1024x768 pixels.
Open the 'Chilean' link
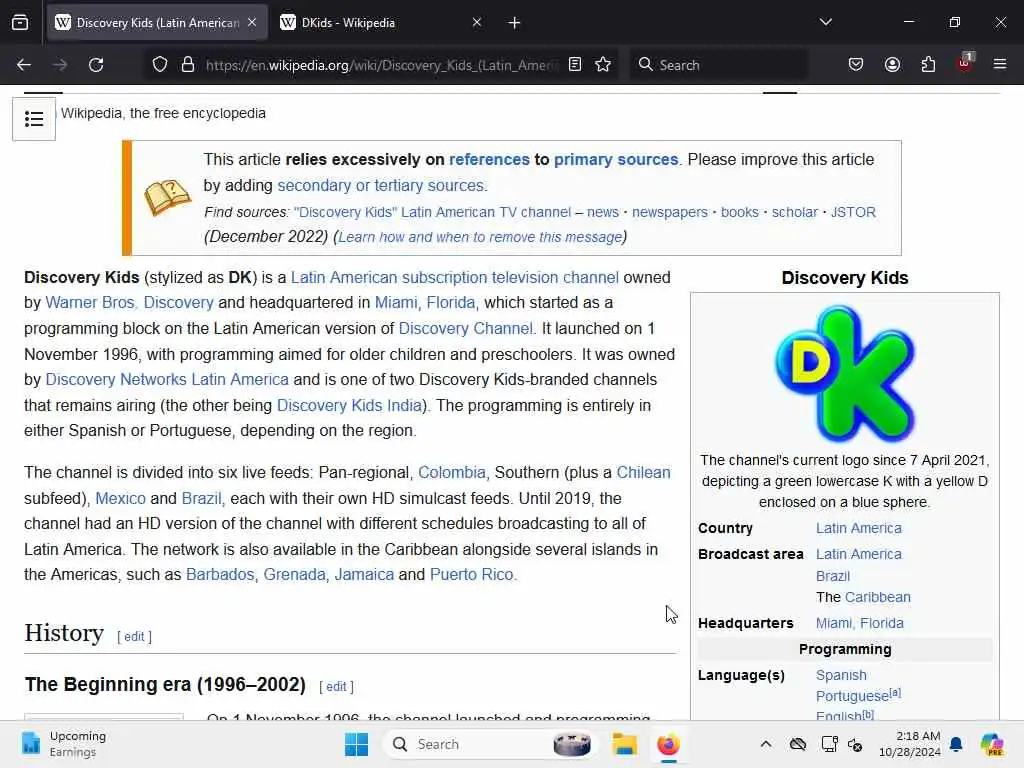643,473
